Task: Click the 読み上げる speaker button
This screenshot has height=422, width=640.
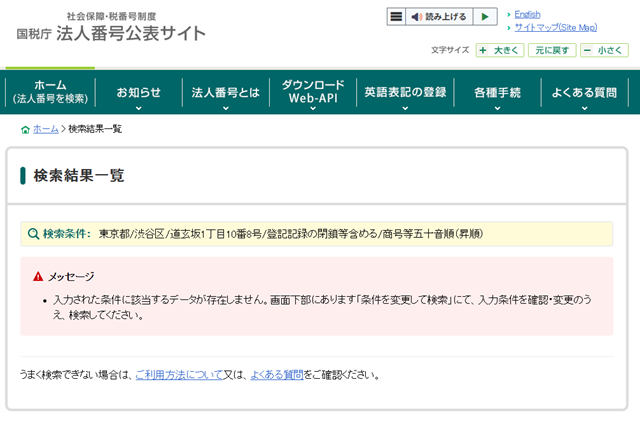Action: coord(439,17)
